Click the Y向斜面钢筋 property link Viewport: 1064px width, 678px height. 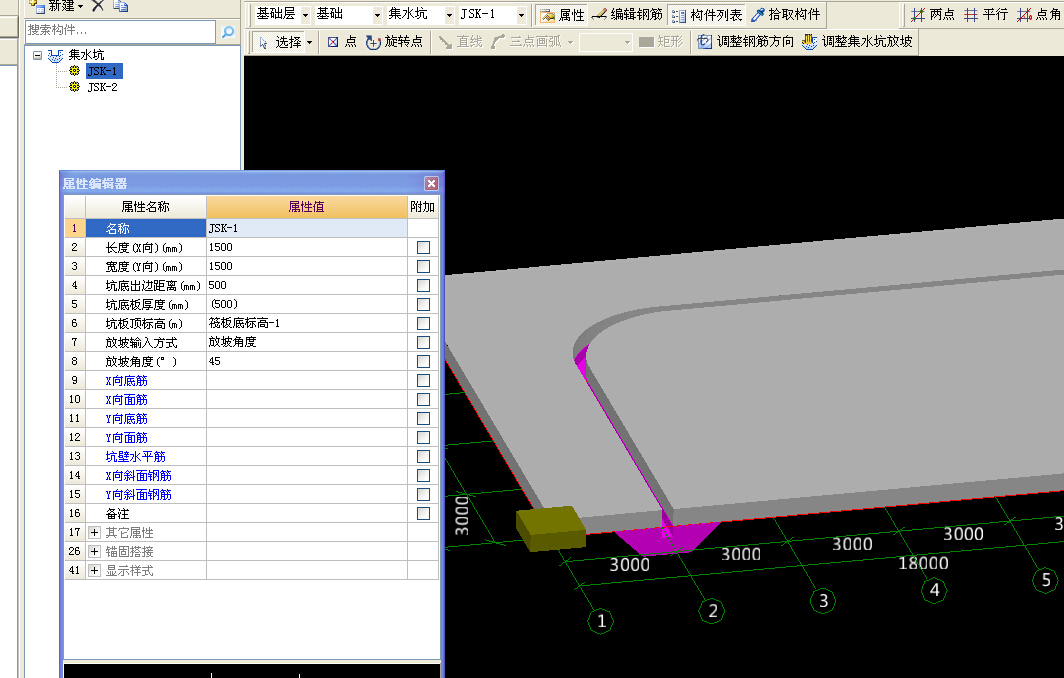pos(138,495)
